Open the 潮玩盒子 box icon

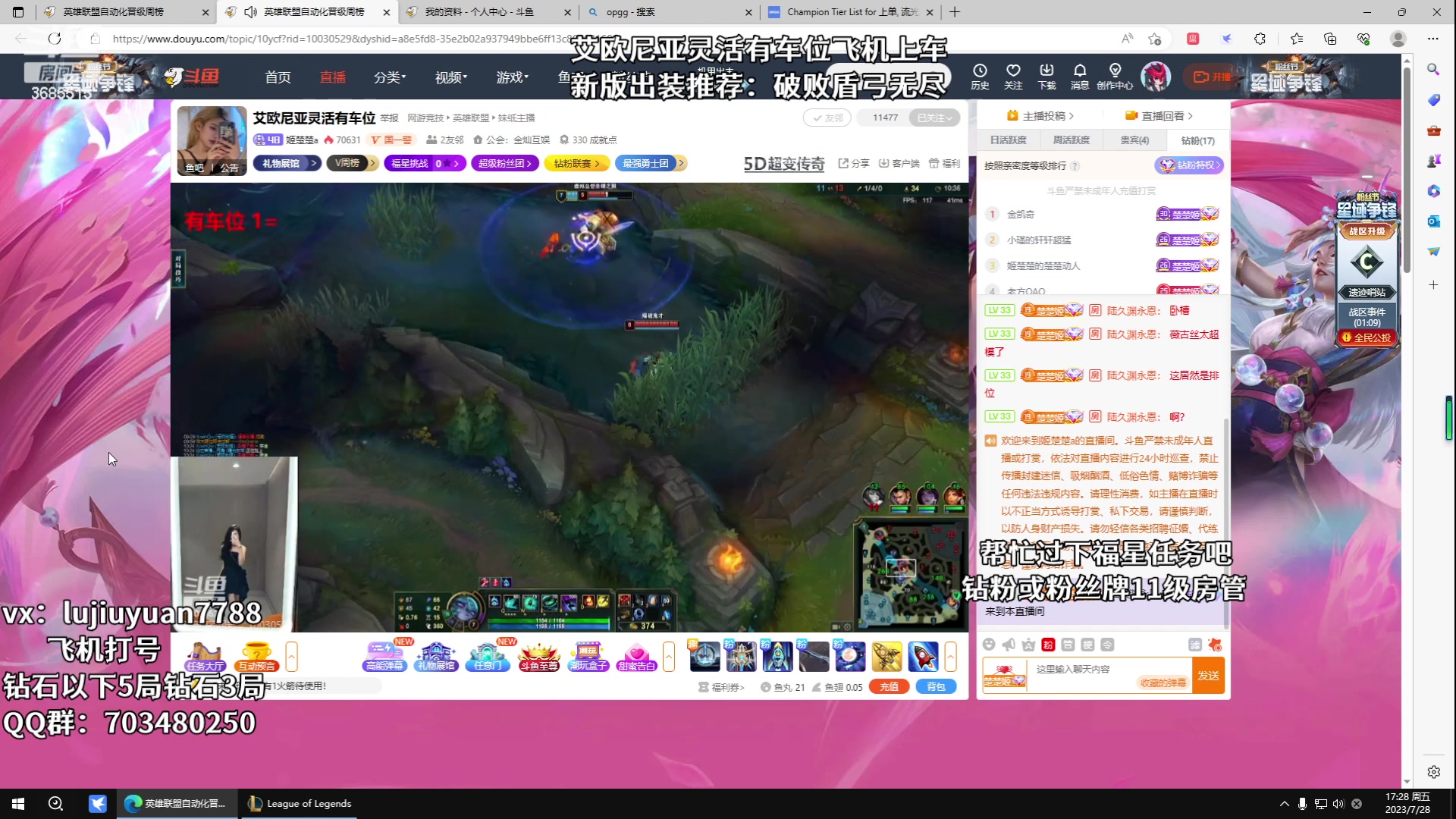coord(589,656)
